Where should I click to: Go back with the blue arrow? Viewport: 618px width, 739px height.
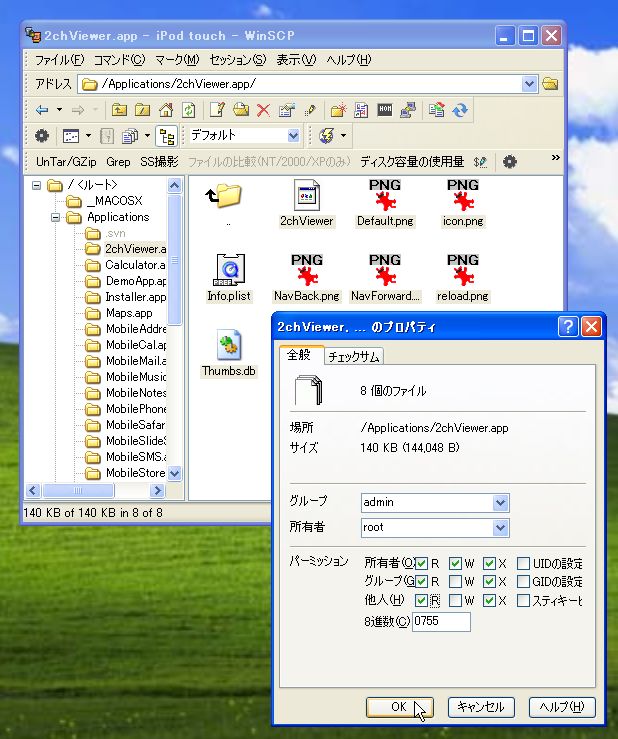pyautogui.click(x=42, y=111)
